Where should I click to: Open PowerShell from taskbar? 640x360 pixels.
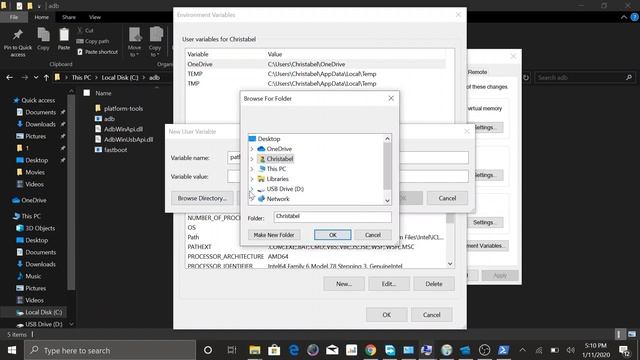(x=503, y=350)
